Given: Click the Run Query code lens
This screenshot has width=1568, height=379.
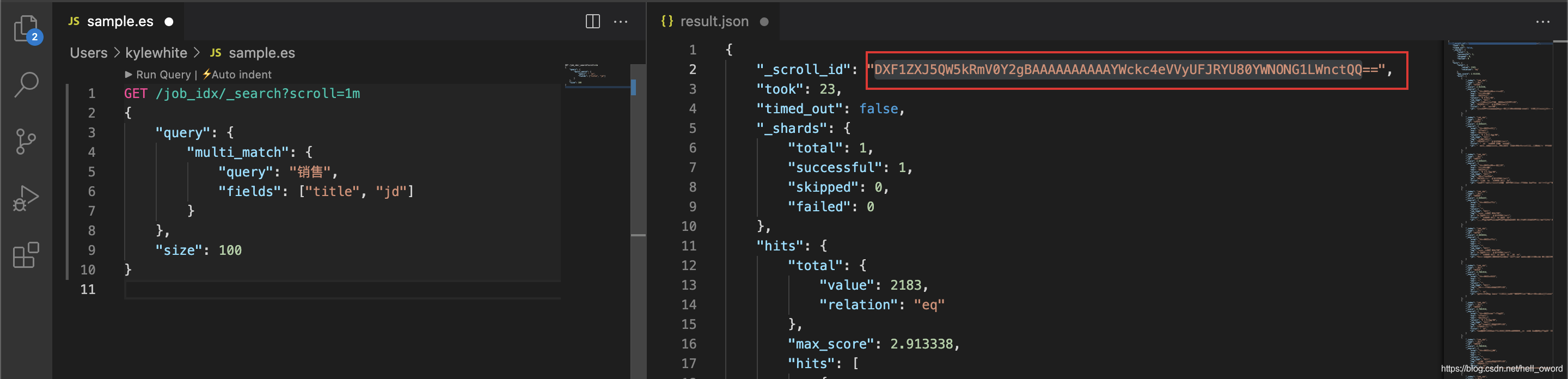Looking at the screenshot, I should coord(158,74).
